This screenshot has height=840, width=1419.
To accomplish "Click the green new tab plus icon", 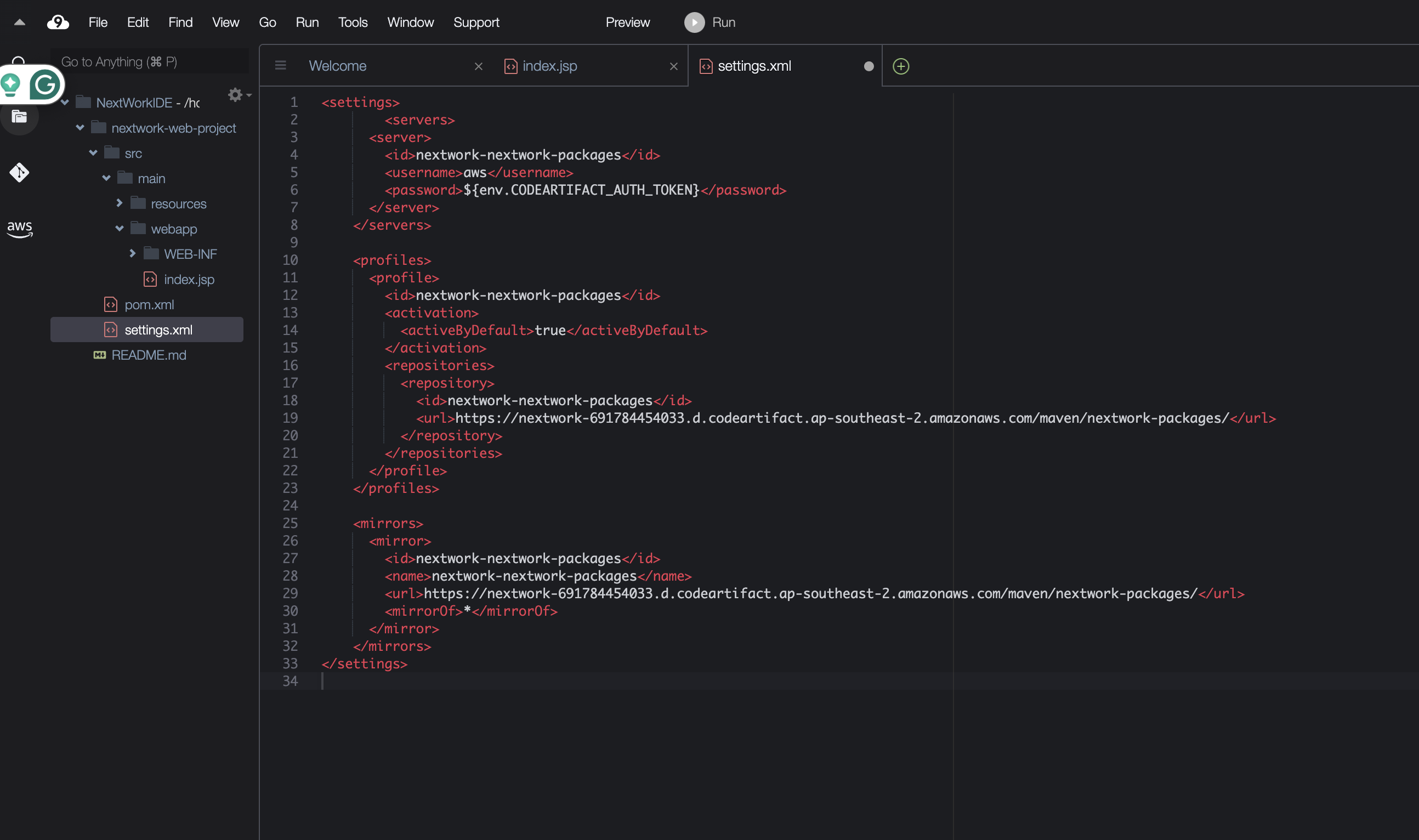I will 900,66.
